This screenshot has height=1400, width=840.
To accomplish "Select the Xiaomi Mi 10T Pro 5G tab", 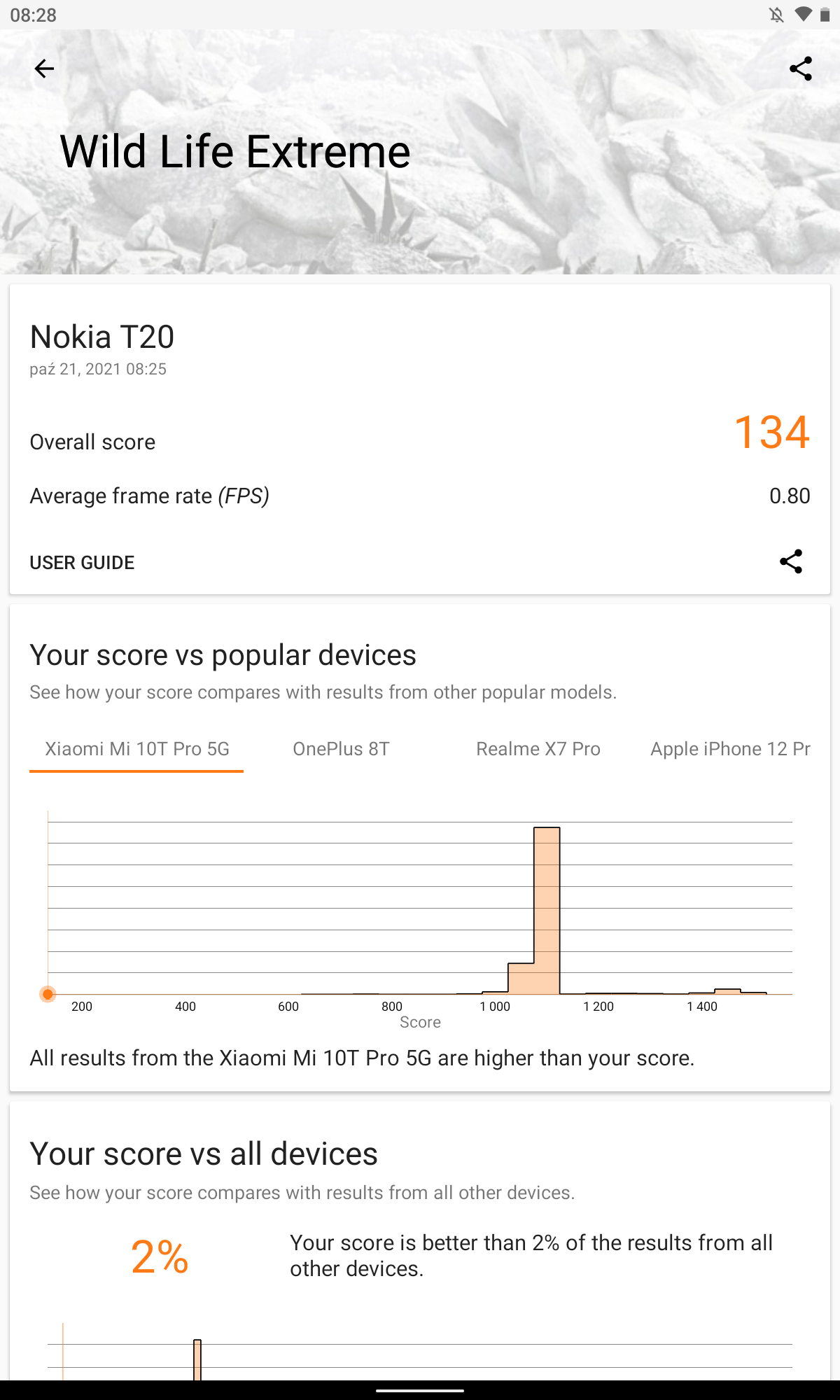I will (x=136, y=749).
